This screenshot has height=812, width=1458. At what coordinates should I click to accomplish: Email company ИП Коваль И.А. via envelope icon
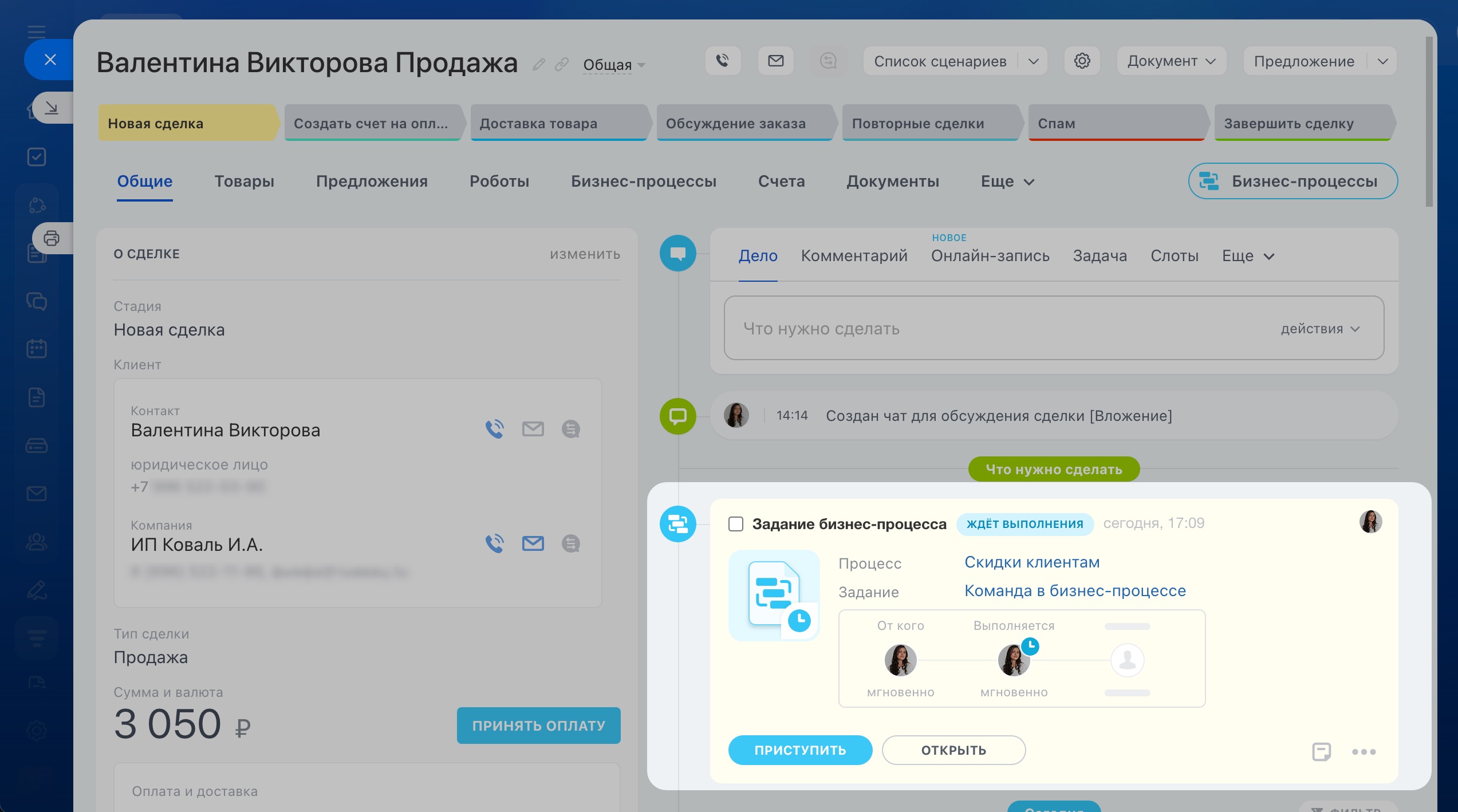click(533, 543)
